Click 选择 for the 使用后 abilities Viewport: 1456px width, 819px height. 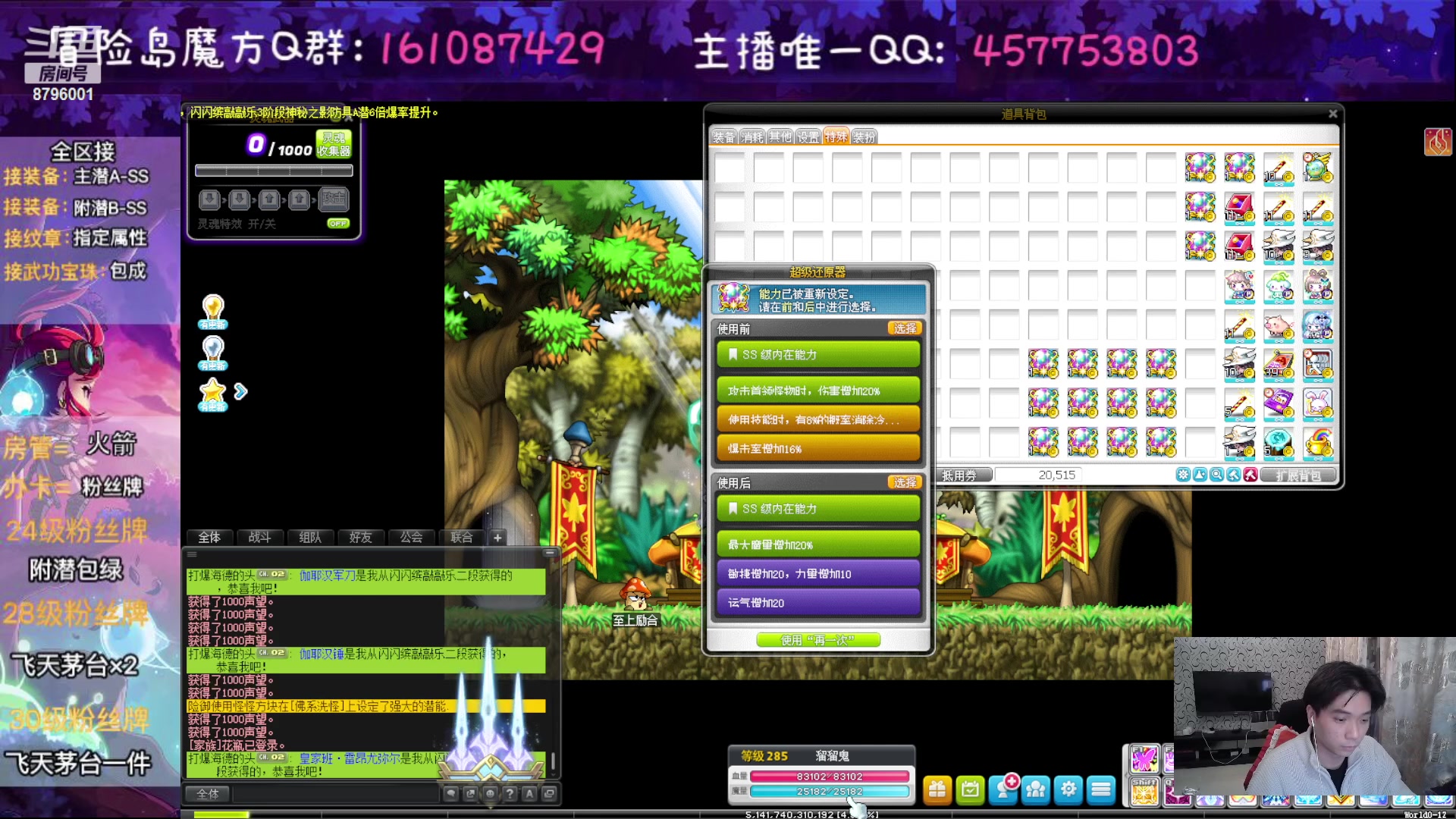pos(905,482)
